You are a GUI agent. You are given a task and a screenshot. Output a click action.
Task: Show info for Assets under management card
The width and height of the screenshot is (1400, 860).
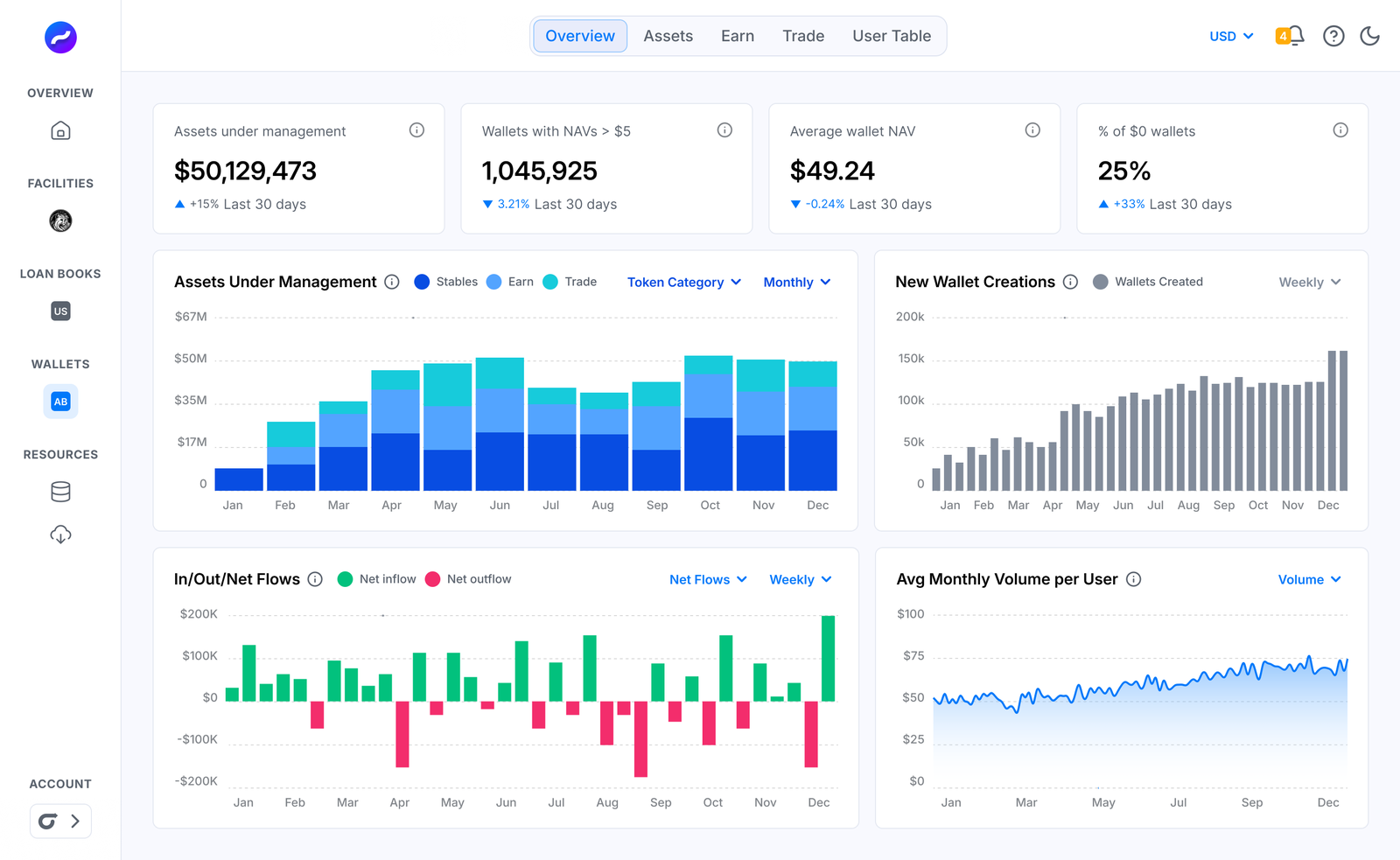[416, 130]
